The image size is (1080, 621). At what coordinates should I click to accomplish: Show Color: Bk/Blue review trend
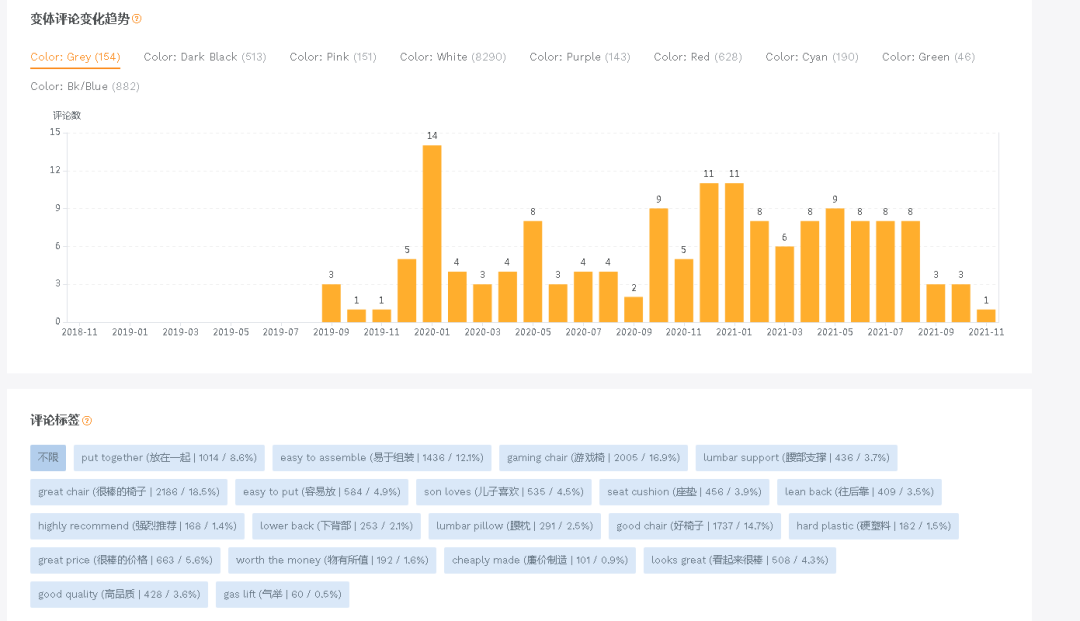(85, 86)
